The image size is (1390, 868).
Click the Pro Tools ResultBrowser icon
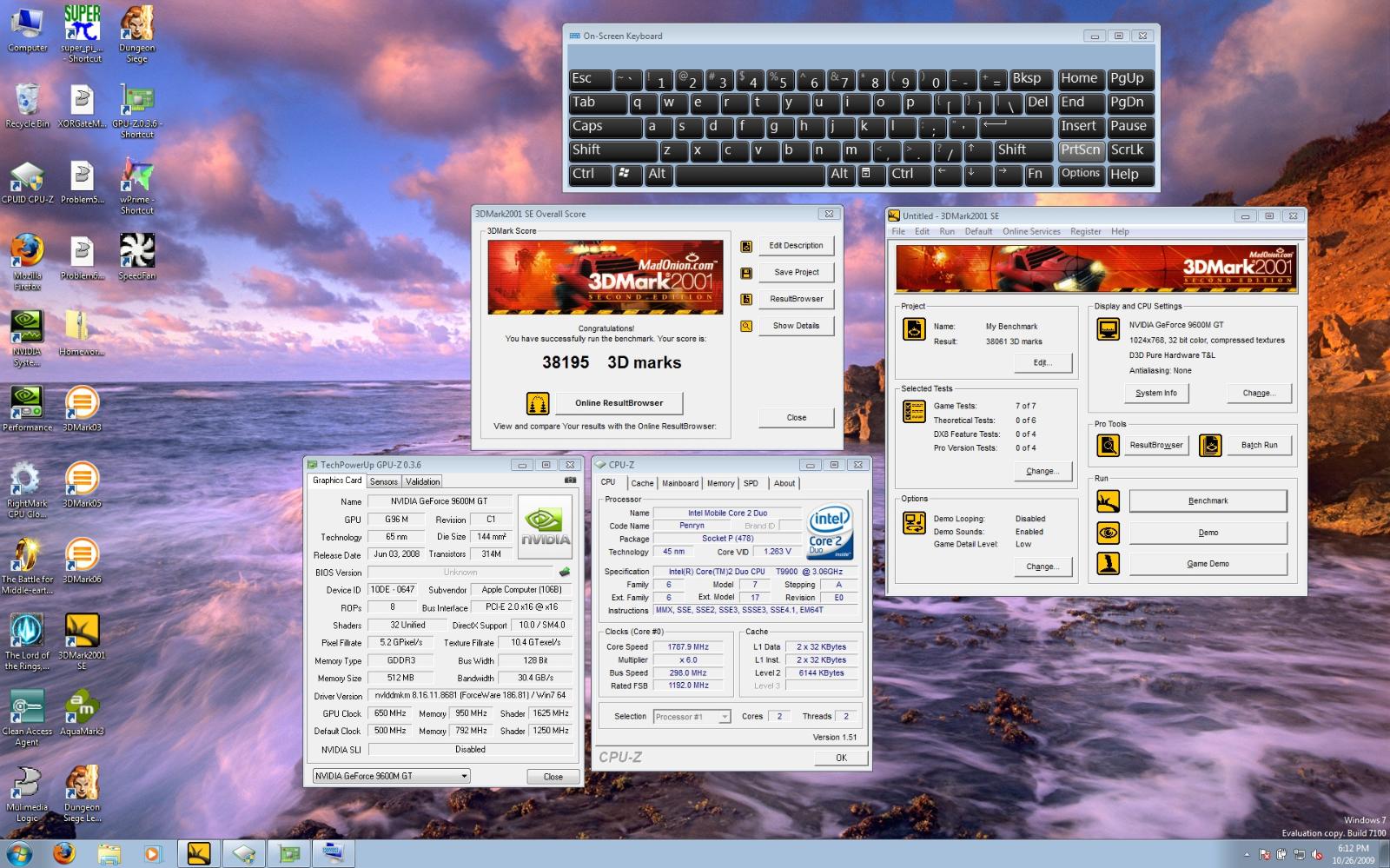point(1108,446)
